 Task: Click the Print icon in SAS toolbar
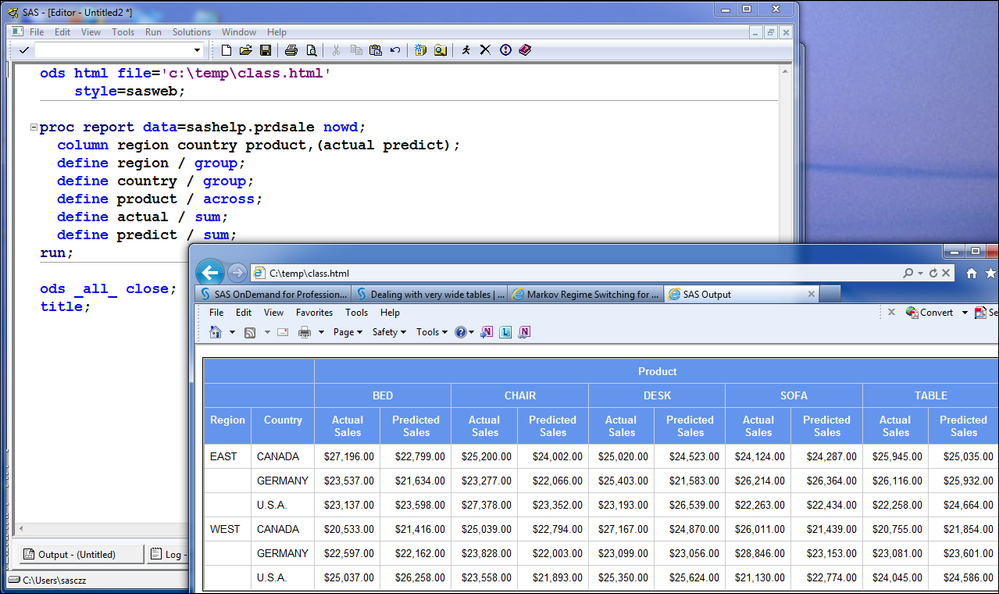tap(291, 50)
